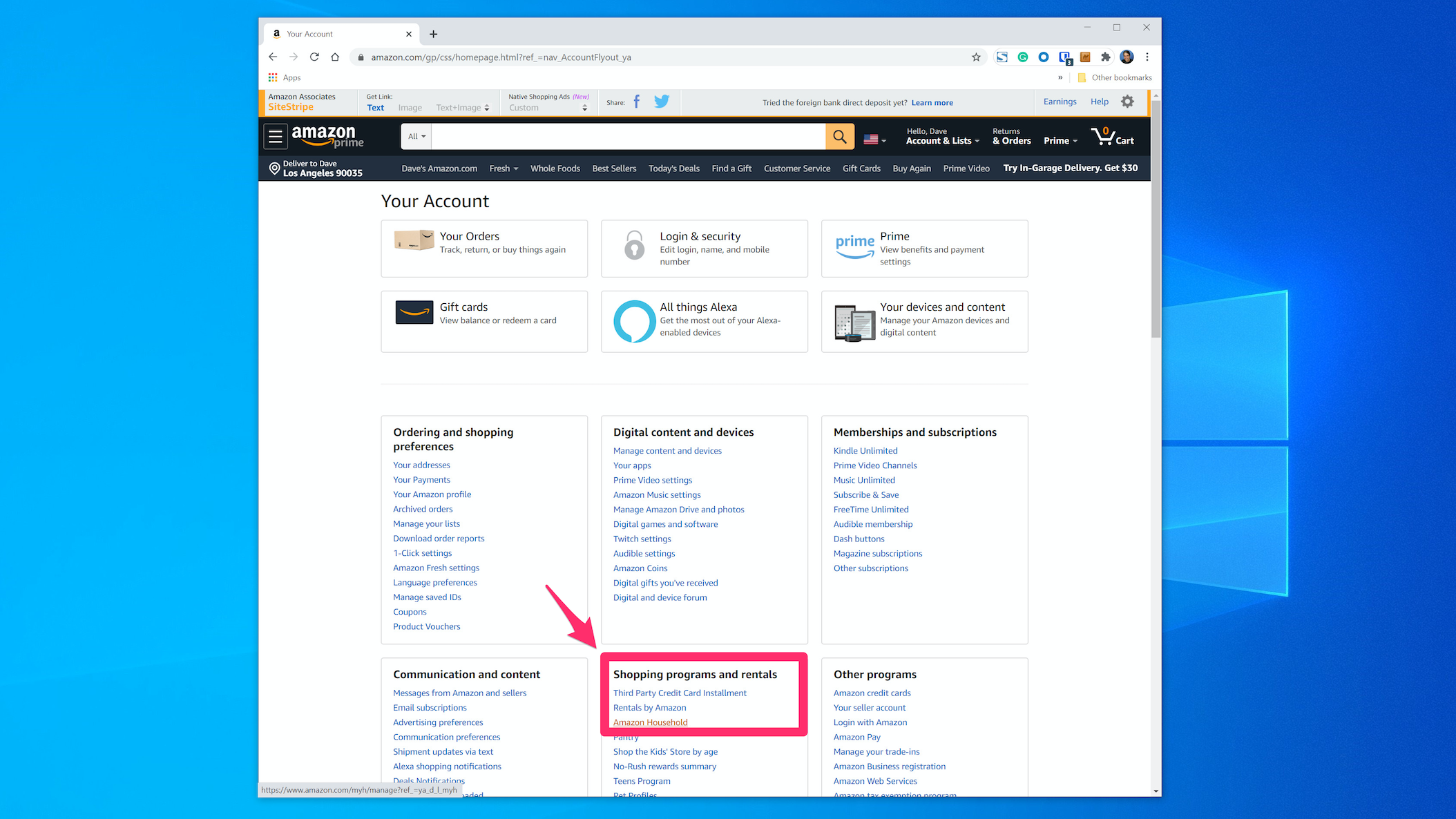Show hidden bookmarks chevron
The image size is (1456, 819).
click(x=1060, y=77)
